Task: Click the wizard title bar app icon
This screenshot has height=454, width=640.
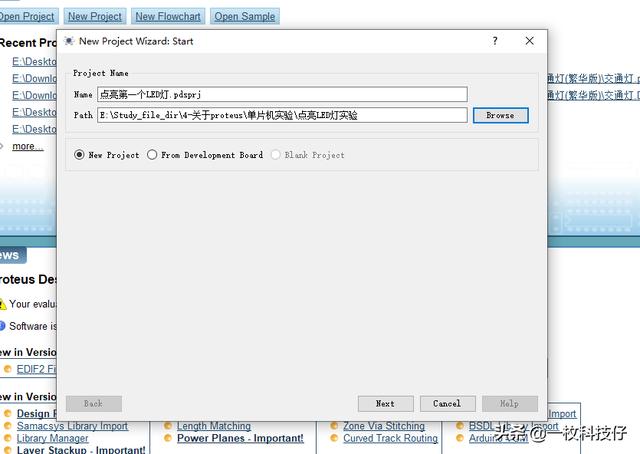Action: pyautogui.click(x=69, y=41)
